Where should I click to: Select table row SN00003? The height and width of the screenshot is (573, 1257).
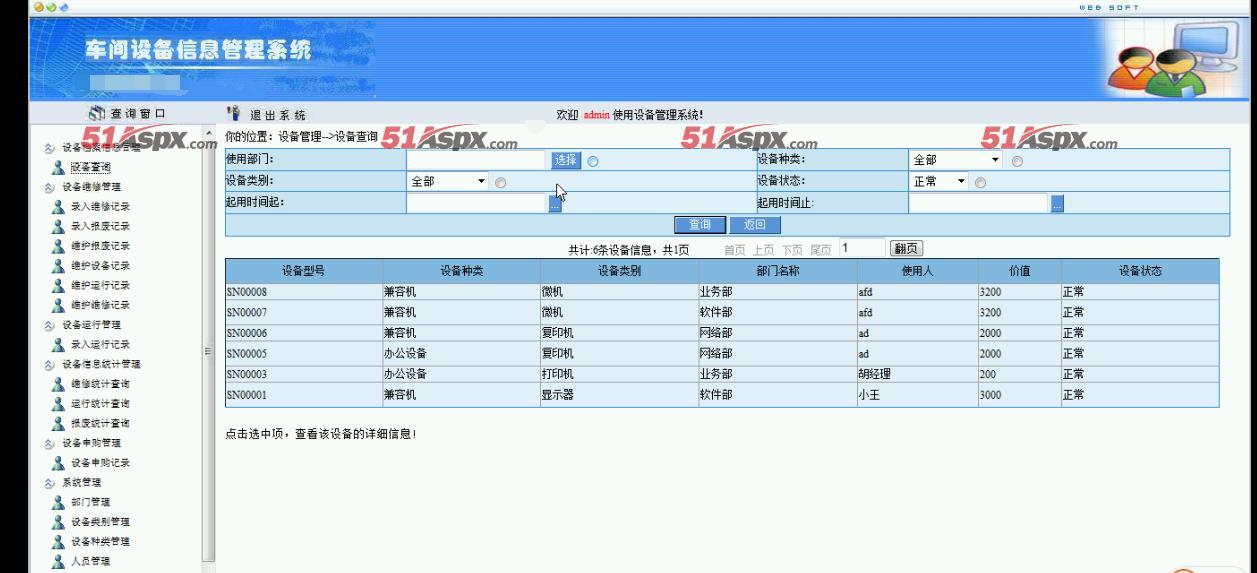pos(722,374)
